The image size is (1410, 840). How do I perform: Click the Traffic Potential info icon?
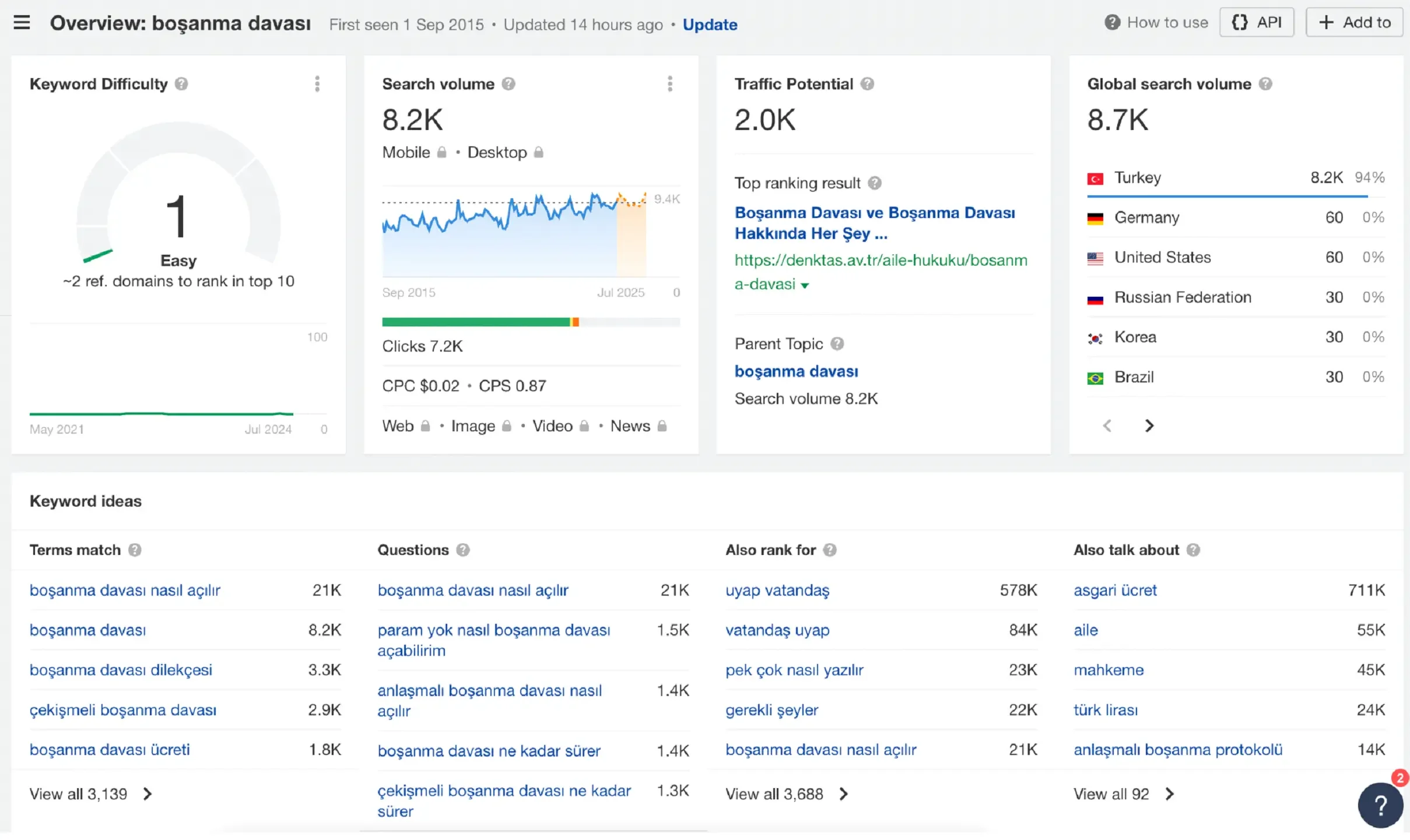[x=867, y=84]
